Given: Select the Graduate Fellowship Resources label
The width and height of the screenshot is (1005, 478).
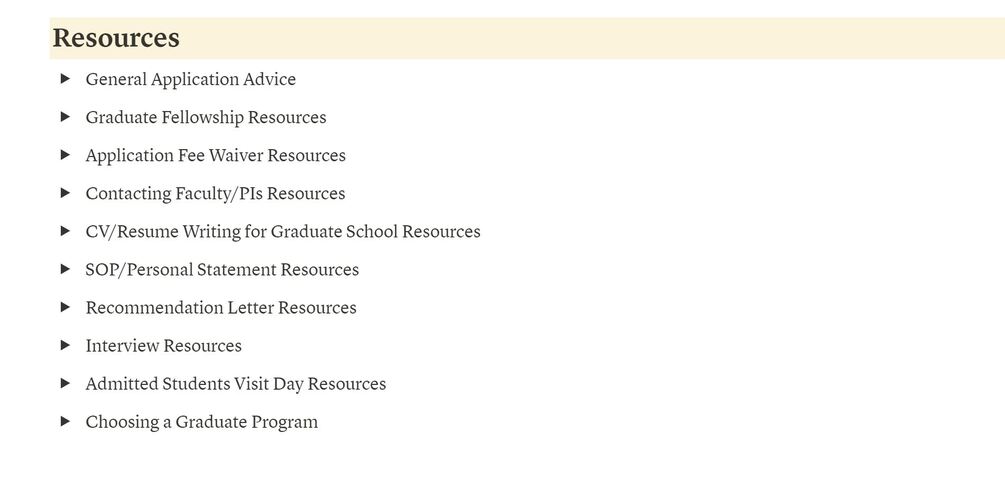Looking at the screenshot, I should (x=206, y=117).
